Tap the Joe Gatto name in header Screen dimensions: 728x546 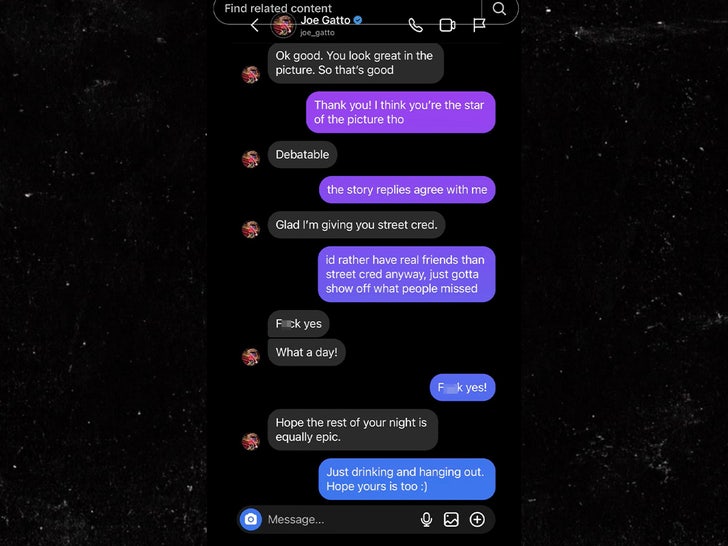tap(325, 20)
